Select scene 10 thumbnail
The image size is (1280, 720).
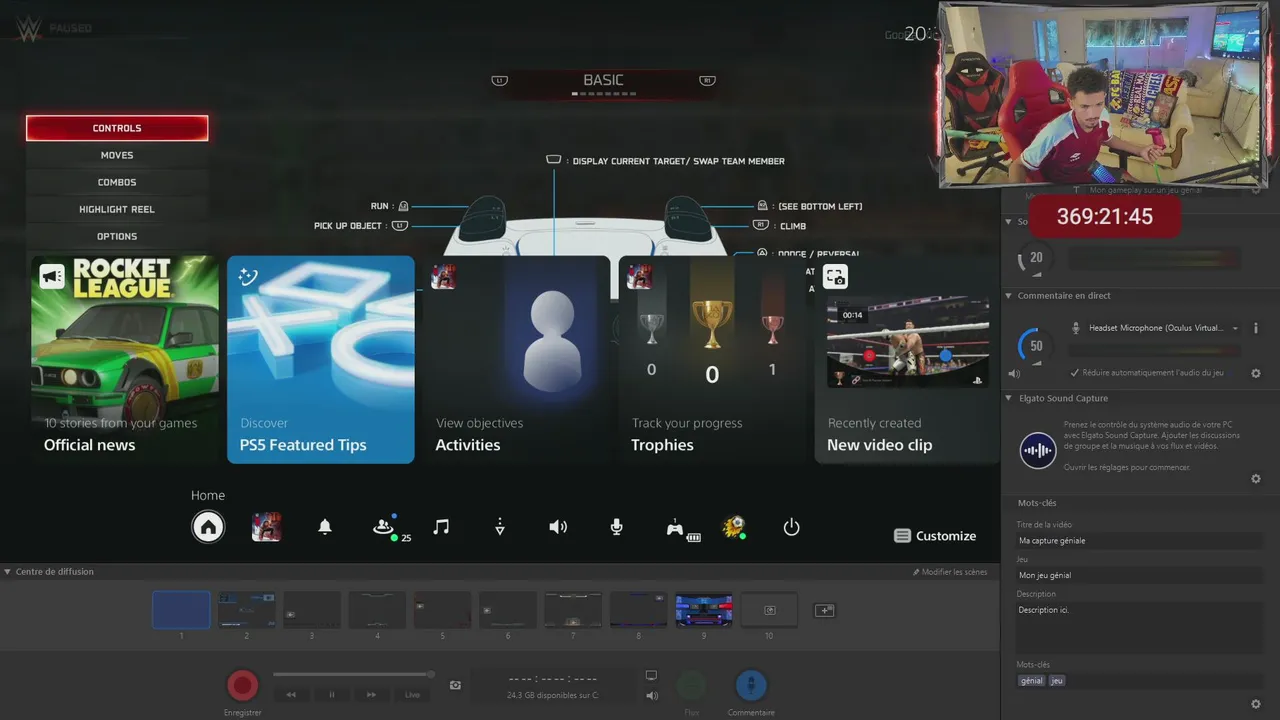(769, 609)
